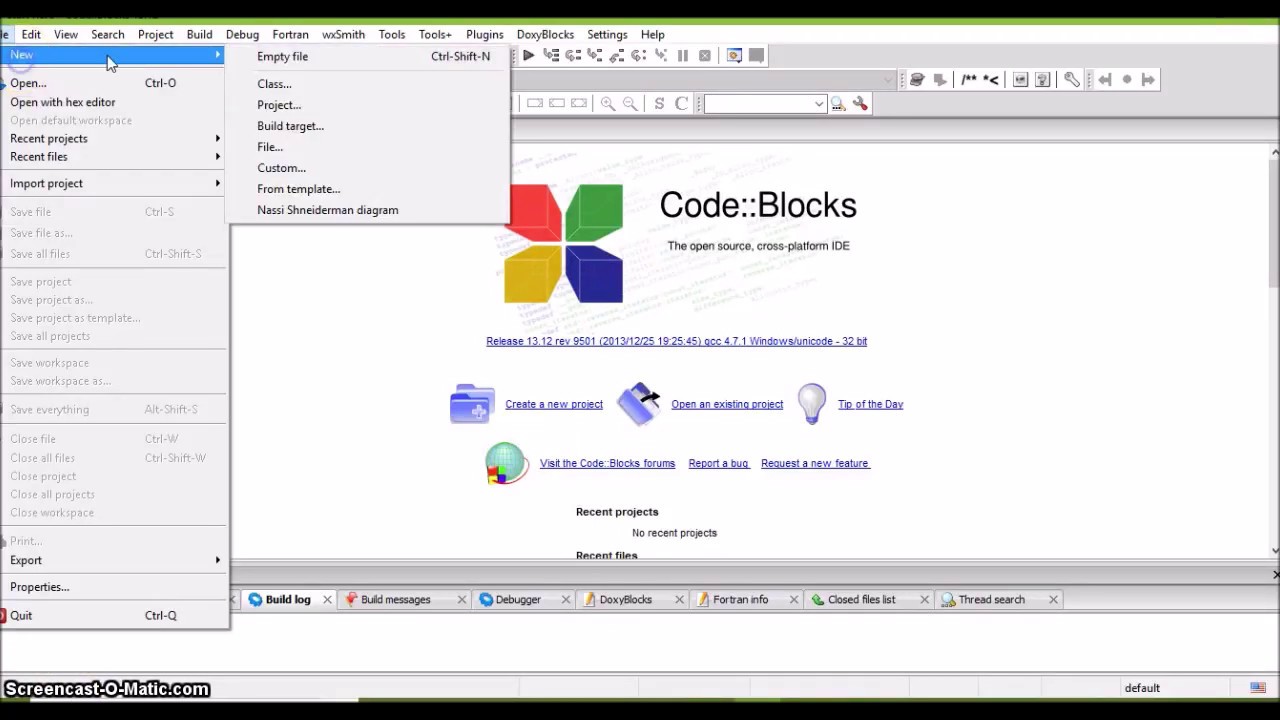Click the zoom in magnifier icon
The height and width of the screenshot is (720, 1280).
[607, 103]
